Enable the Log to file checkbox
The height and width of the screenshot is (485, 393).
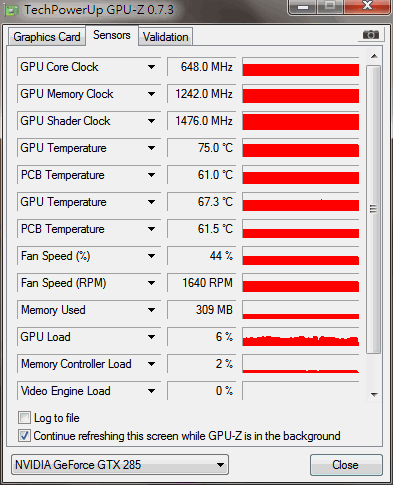(x=24, y=418)
